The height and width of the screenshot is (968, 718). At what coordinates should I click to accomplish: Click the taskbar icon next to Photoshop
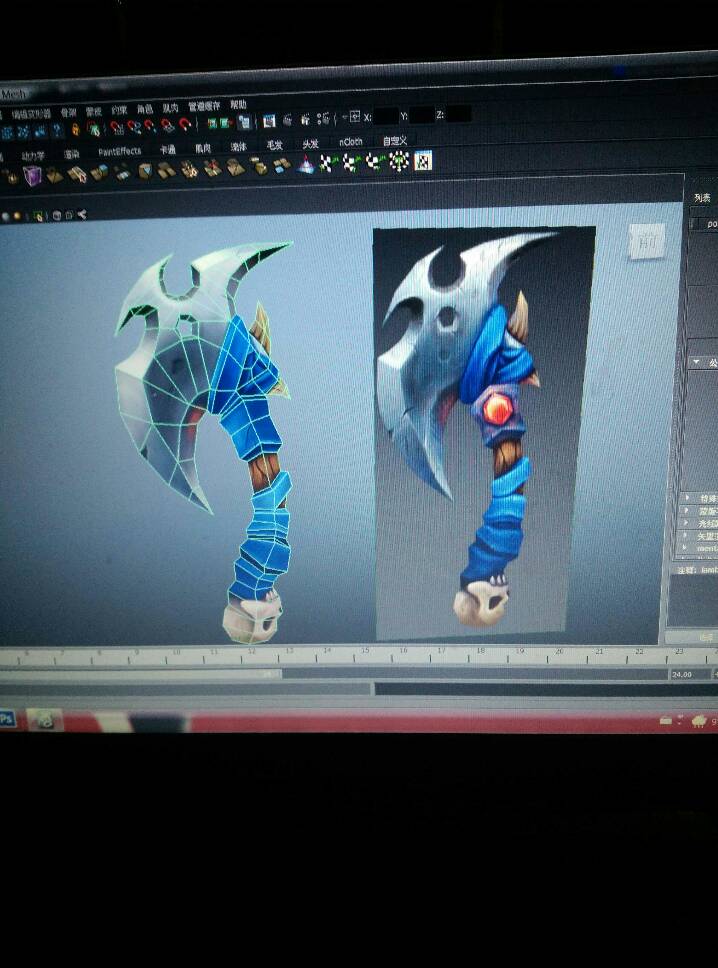[44, 719]
